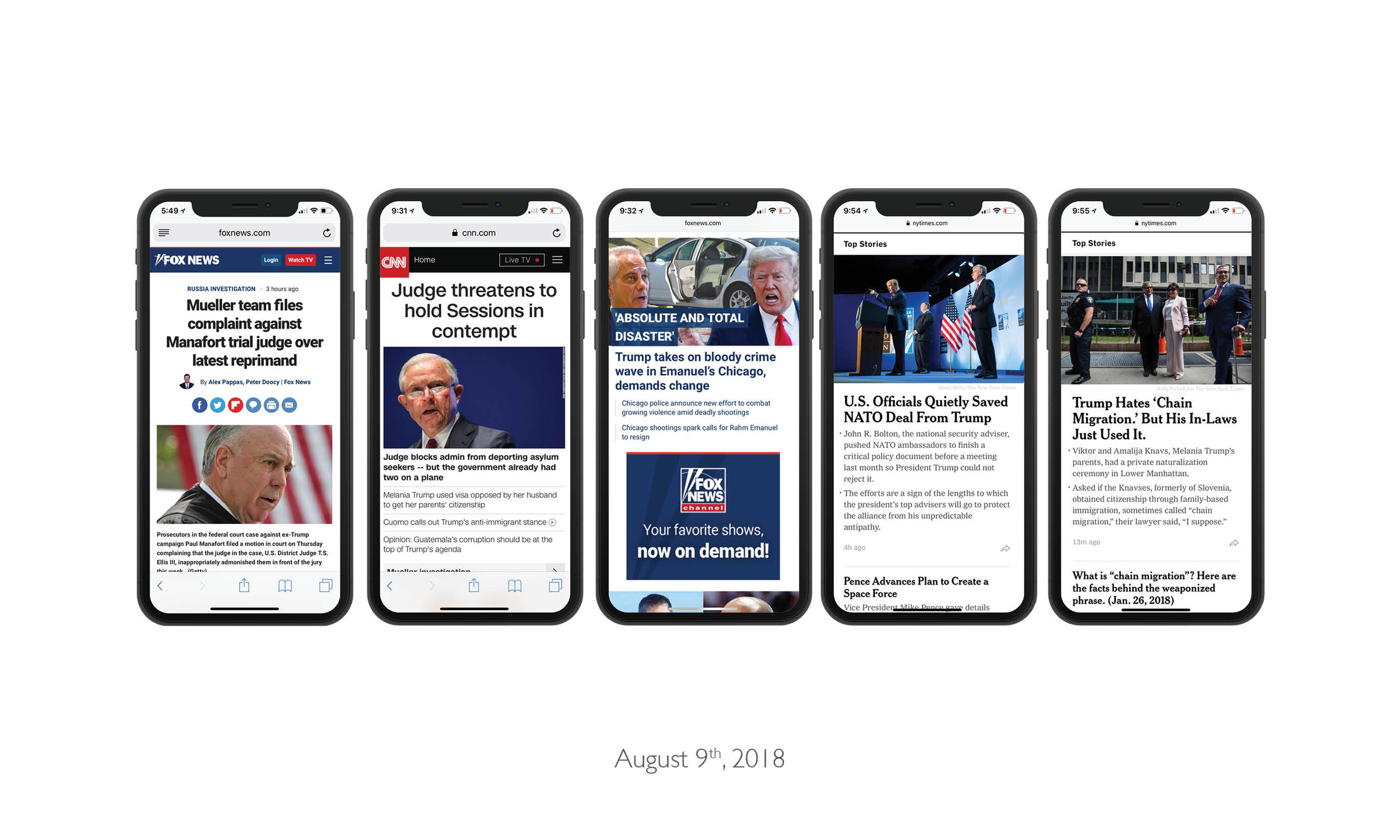Tap Fox News Login icon

coord(270,260)
